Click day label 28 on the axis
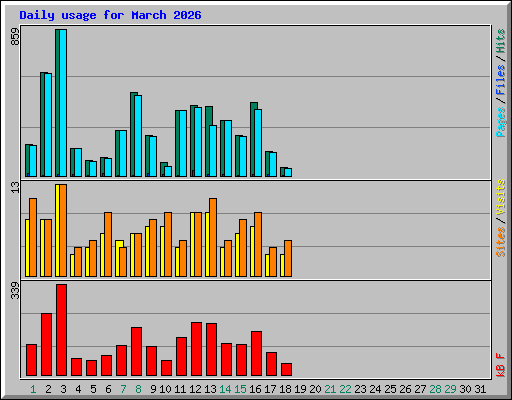The image size is (512, 400). pos(435,389)
